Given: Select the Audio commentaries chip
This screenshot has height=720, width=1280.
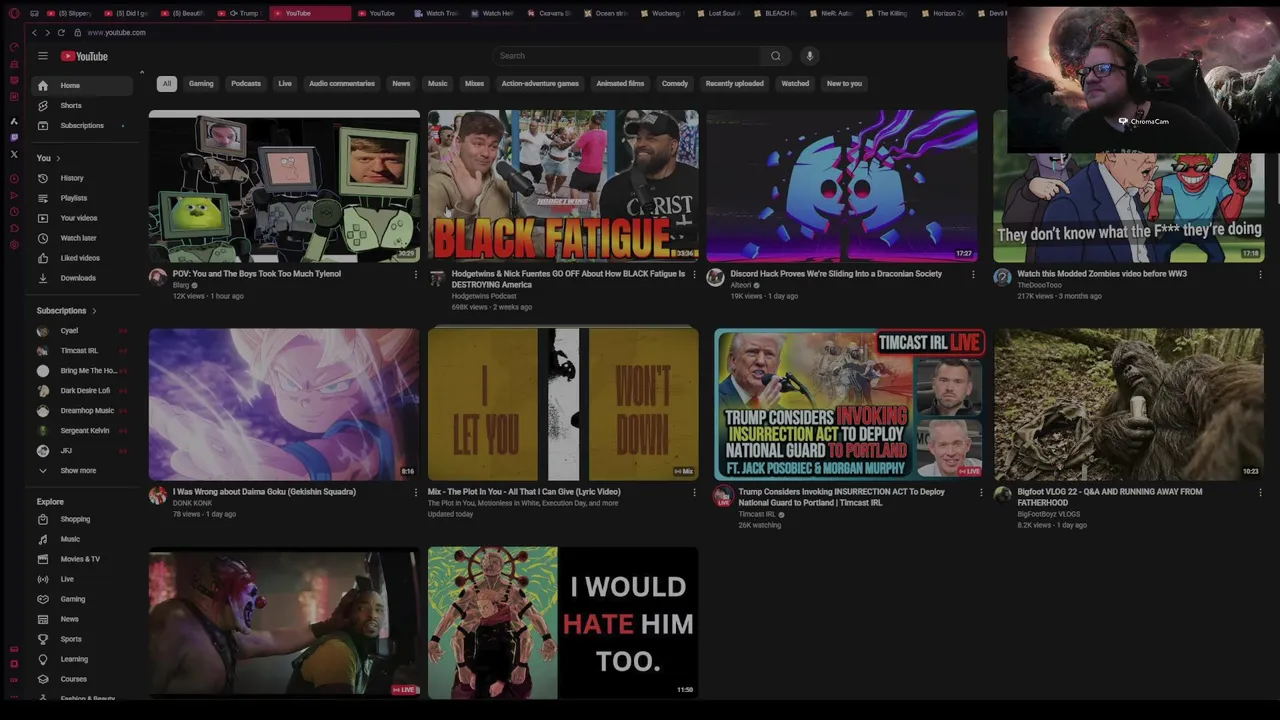Looking at the screenshot, I should tap(342, 84).
